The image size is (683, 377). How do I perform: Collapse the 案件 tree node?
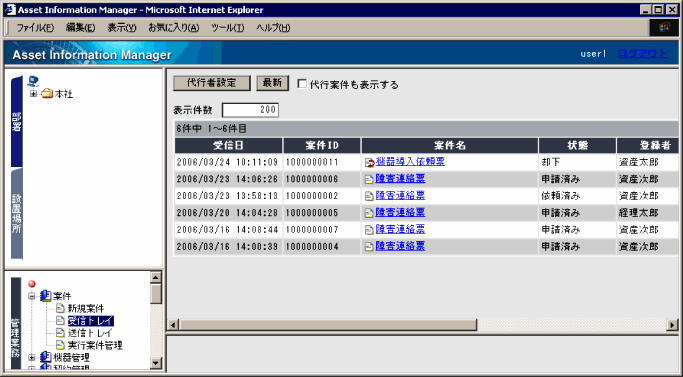pyautogui.click(x=32, y=296)
